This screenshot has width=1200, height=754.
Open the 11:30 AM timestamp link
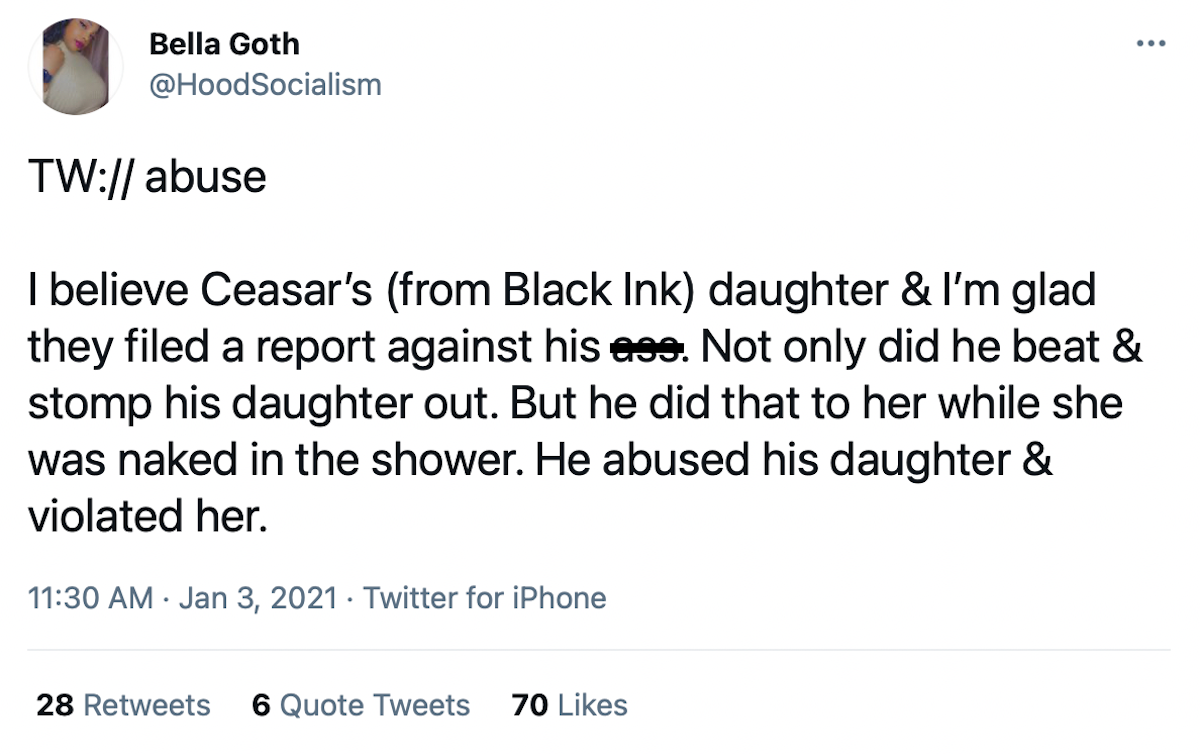[91, 598]
